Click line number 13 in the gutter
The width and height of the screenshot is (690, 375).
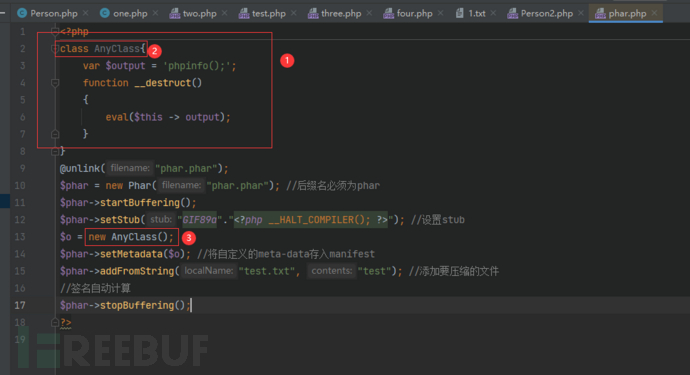tap(20, 237)
